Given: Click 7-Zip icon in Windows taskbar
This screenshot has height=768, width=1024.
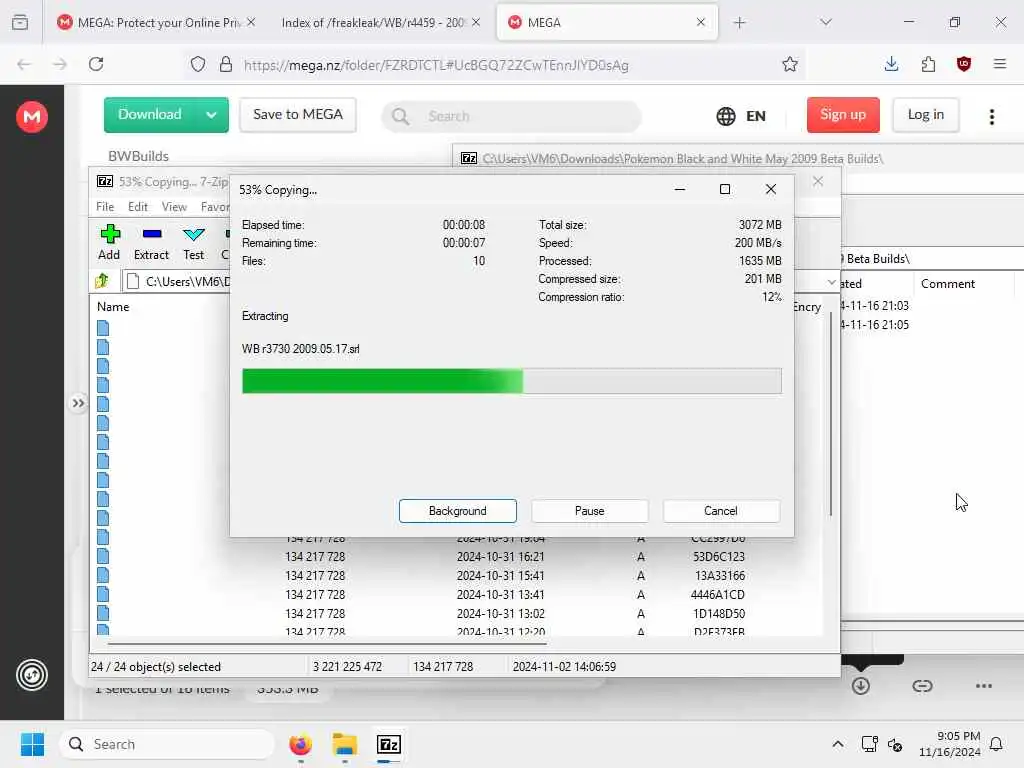Looking at the screenshot, I should 389,744.
